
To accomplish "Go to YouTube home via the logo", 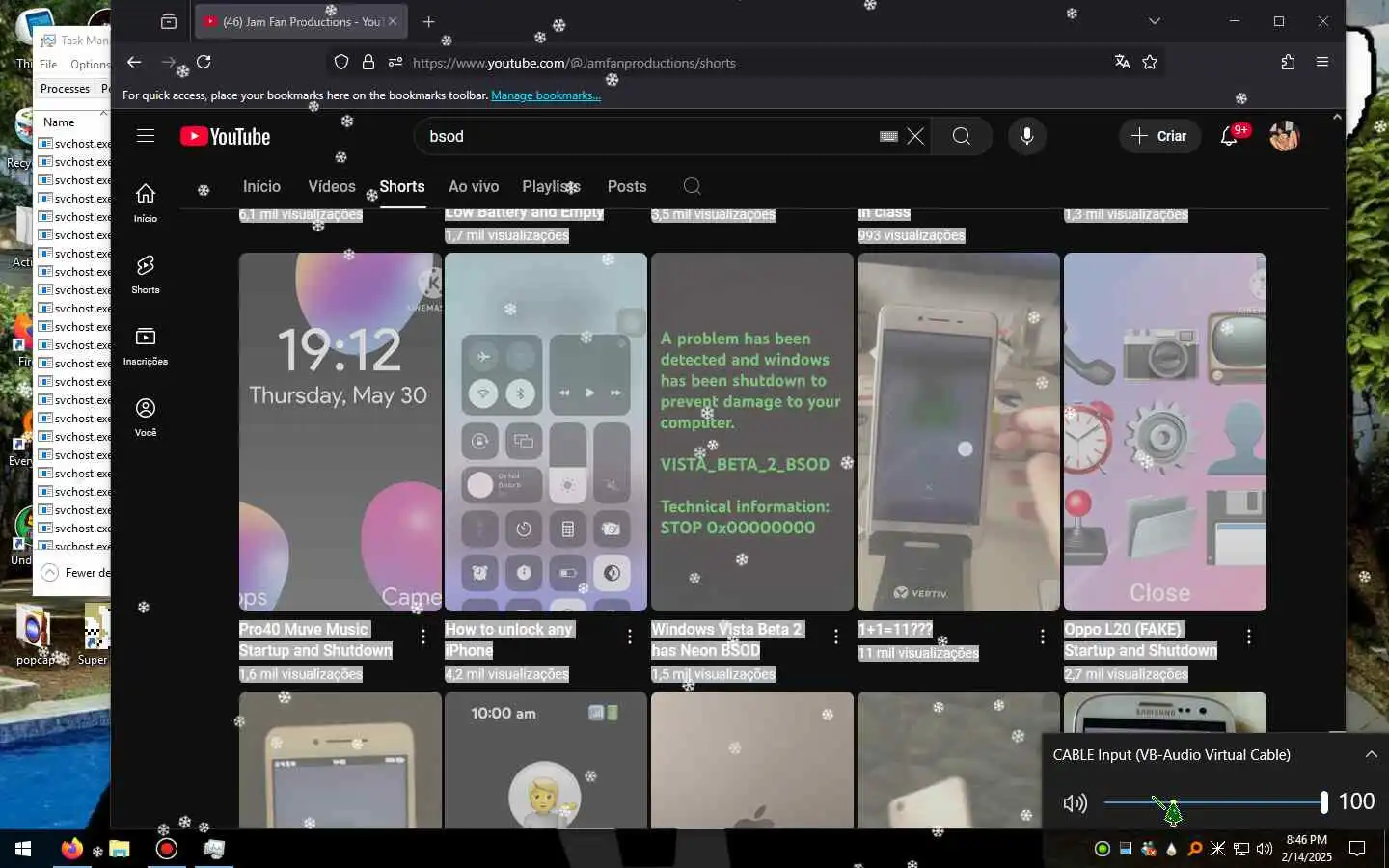I will click(225, 136).
